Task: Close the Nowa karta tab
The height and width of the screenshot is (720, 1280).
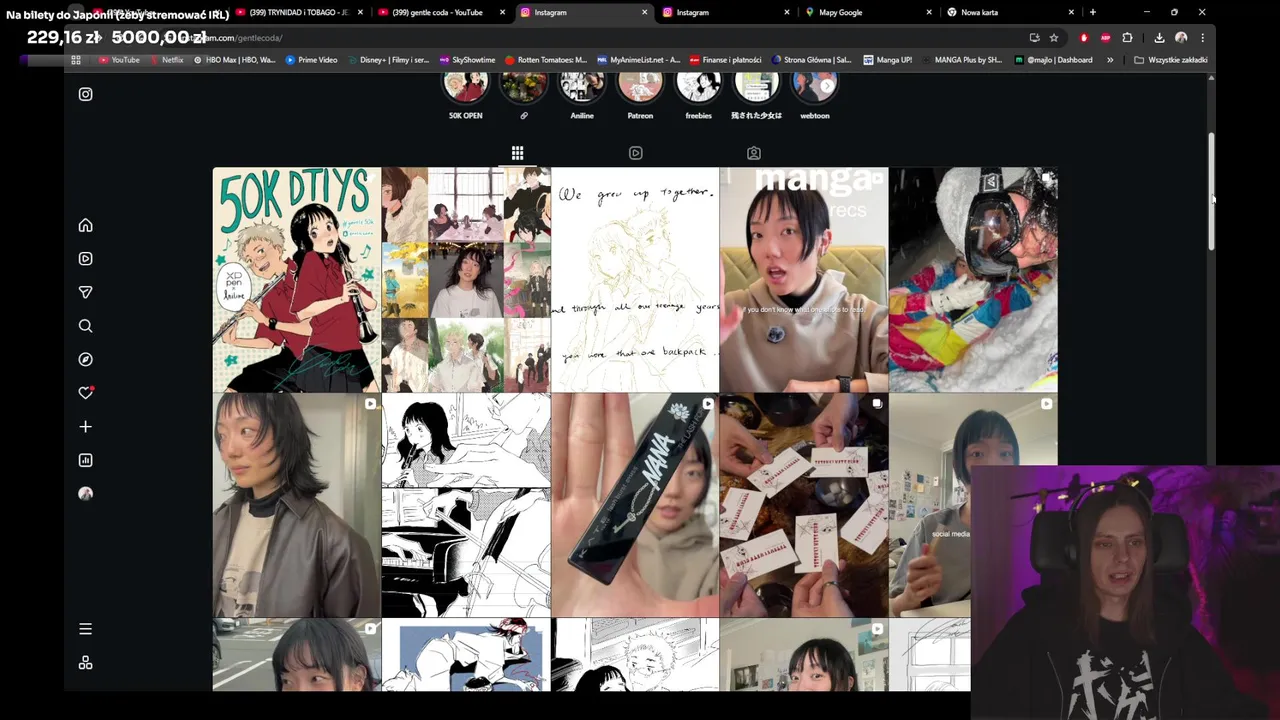Action: tap(1071, 12)
